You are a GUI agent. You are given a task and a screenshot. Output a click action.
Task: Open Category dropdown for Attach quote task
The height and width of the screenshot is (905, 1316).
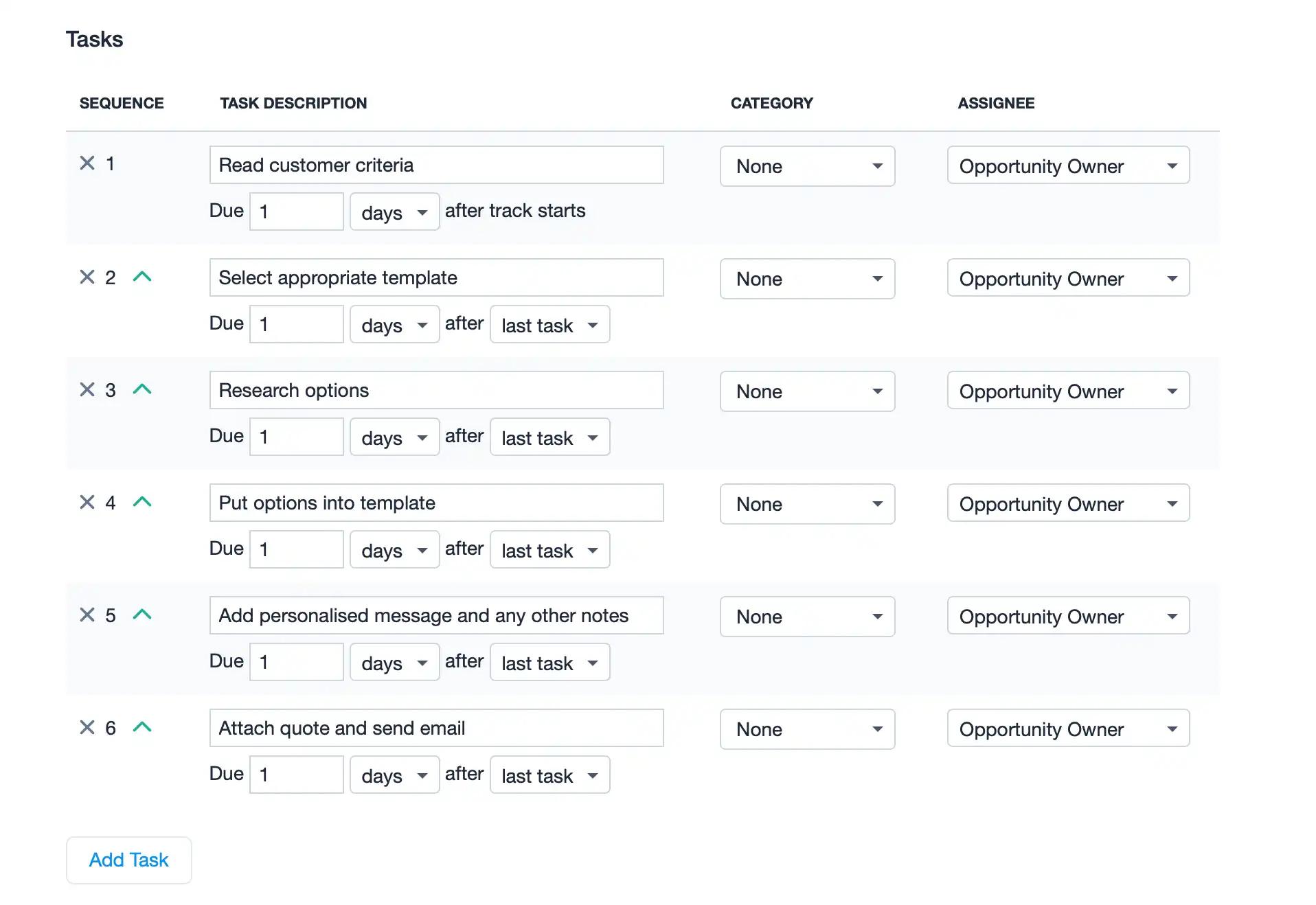(807, 729)
